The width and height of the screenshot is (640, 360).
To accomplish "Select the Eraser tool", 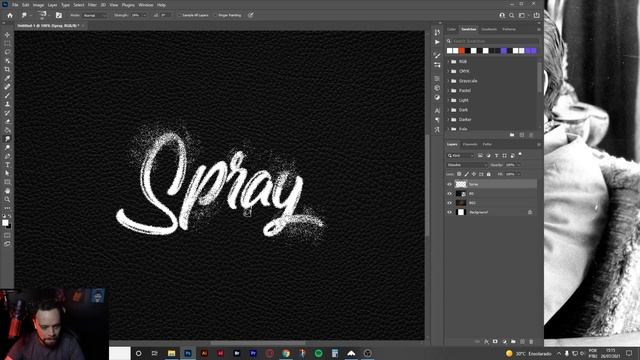I will coord(7,121).
